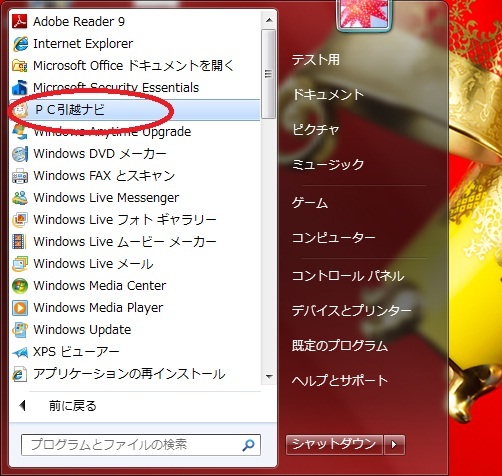Select Microsoft Office ドキュメントを開く entry
This screenshot has width=502, height=476.
tap(133, 66)
